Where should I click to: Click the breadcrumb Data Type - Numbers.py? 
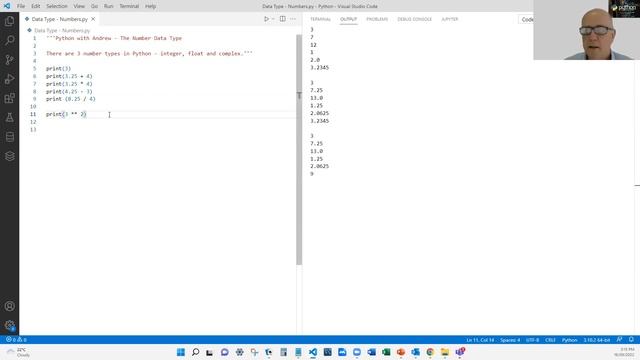pos(62,31)
